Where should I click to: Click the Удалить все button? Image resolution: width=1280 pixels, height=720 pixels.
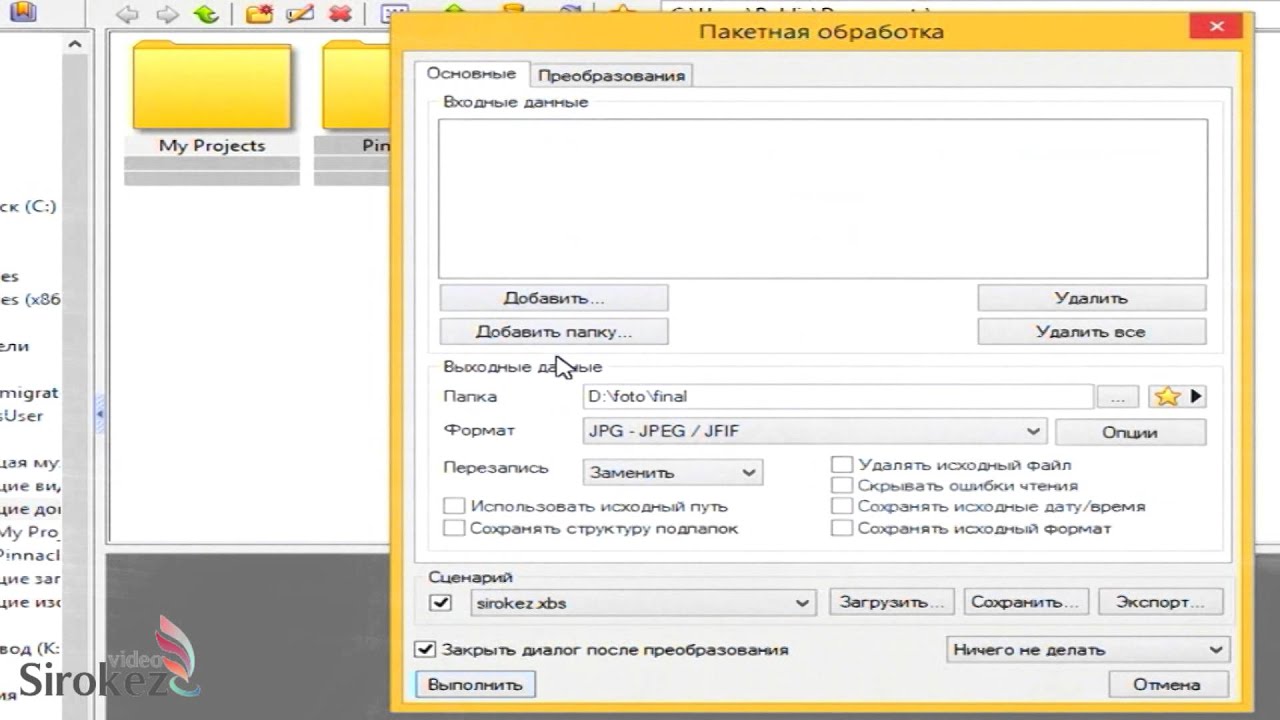(1091, 332)
